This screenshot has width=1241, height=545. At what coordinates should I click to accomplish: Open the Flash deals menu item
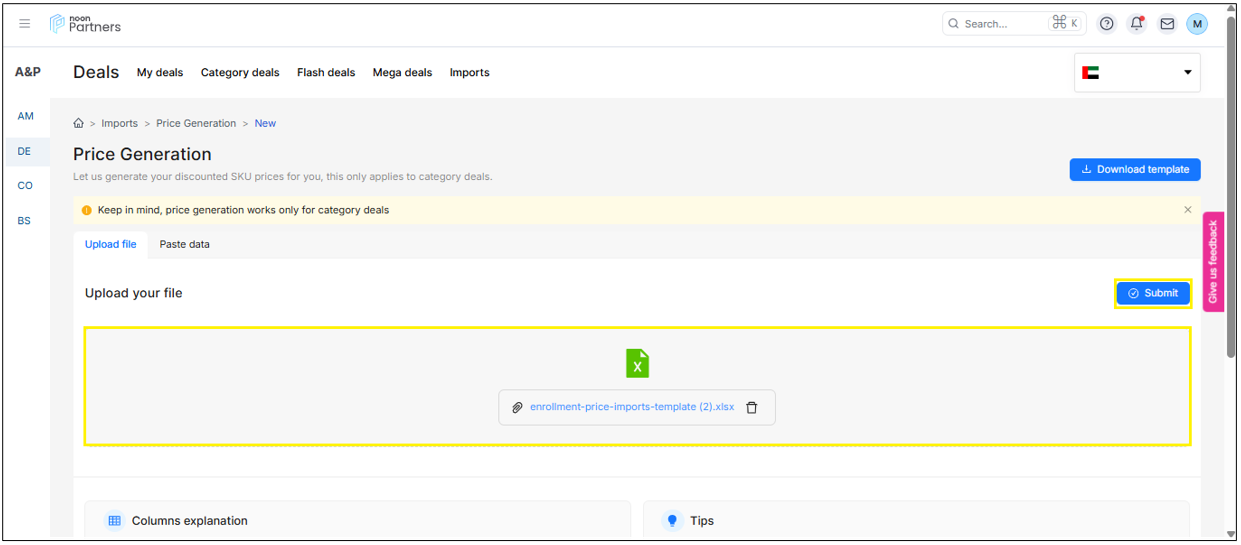[x=326, y=73]
